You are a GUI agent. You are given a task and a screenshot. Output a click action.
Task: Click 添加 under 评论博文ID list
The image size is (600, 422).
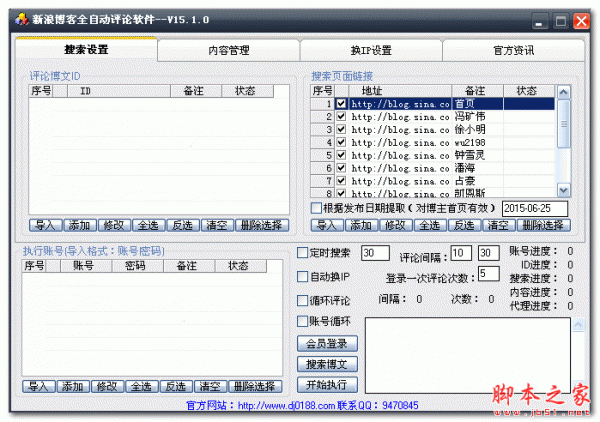click(80, 225)
